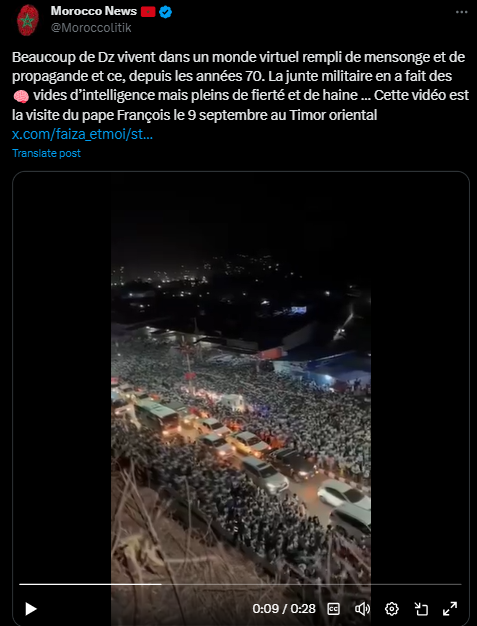Seek within the unplayed video progress bar
Viewport: 477px width, 626px height.
tap(311, 584)
